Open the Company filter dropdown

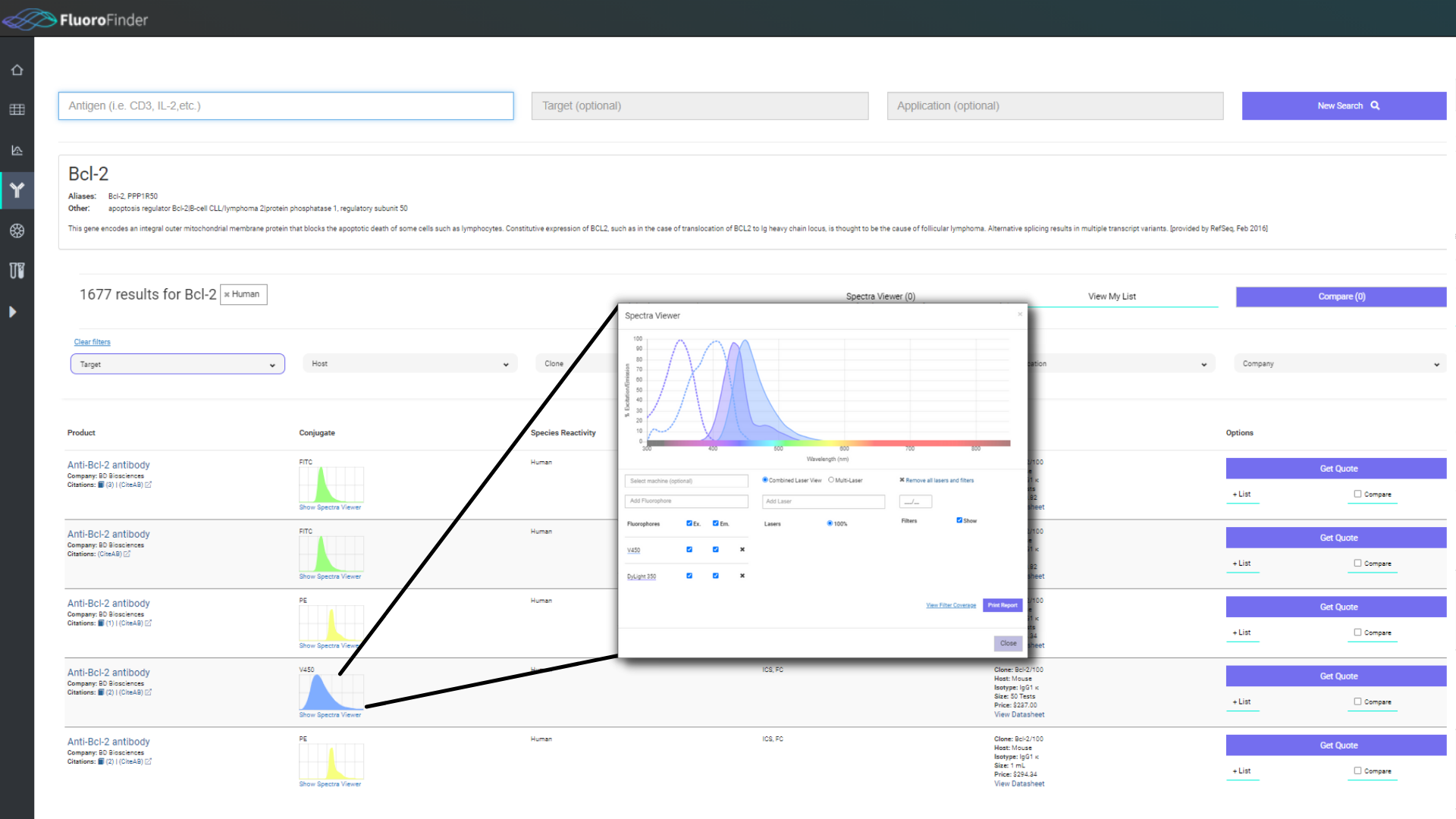[1338, 364]
